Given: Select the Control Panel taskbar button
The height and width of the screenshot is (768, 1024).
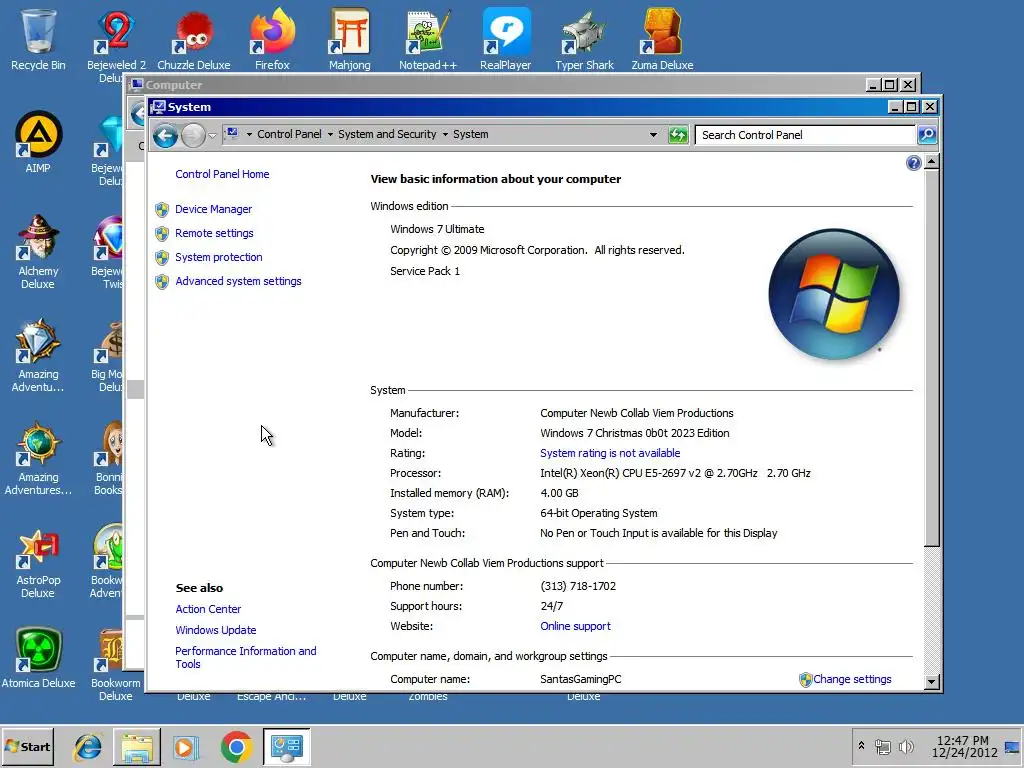Looking at the screenshot, I should [x=287, y=746].
